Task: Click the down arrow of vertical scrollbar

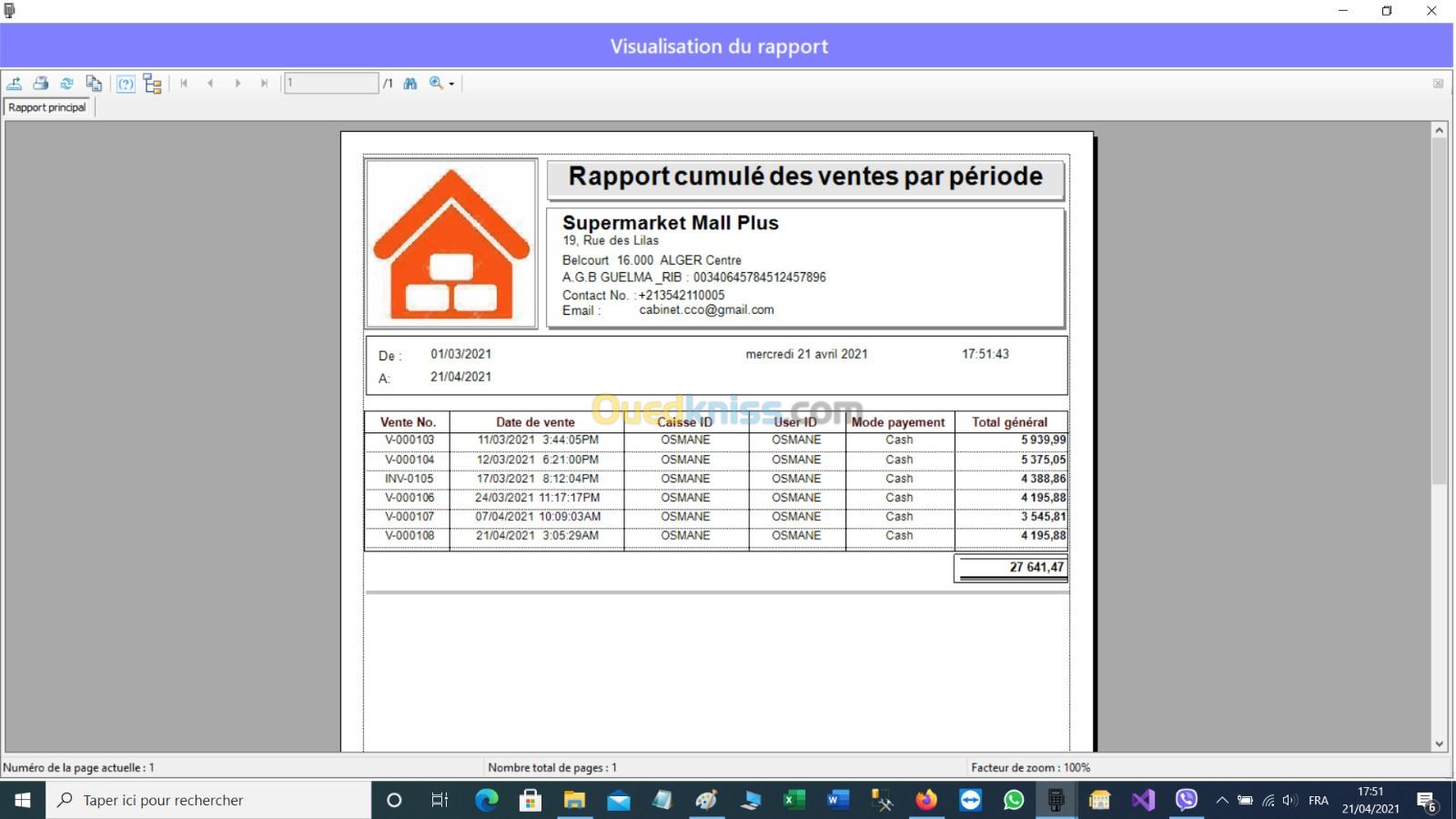Action: [x=1439, y=743]
